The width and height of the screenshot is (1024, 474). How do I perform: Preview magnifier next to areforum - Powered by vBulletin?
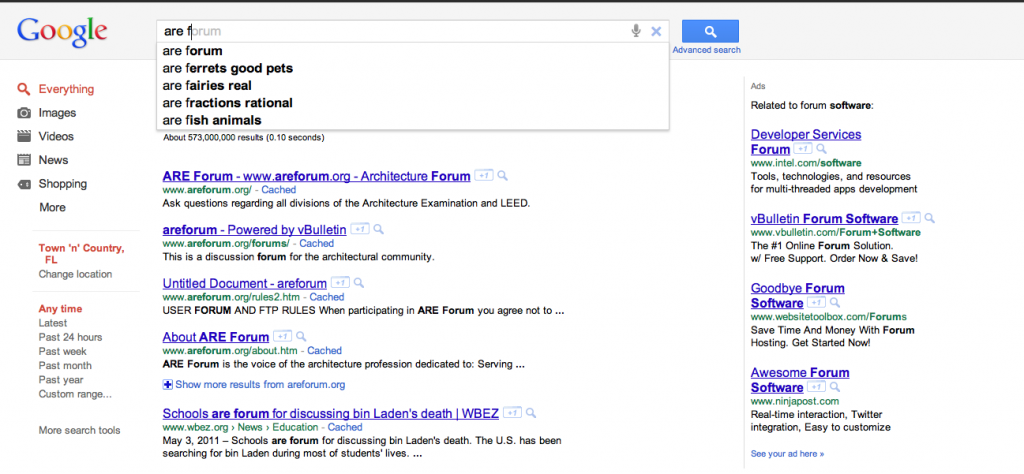378,230
